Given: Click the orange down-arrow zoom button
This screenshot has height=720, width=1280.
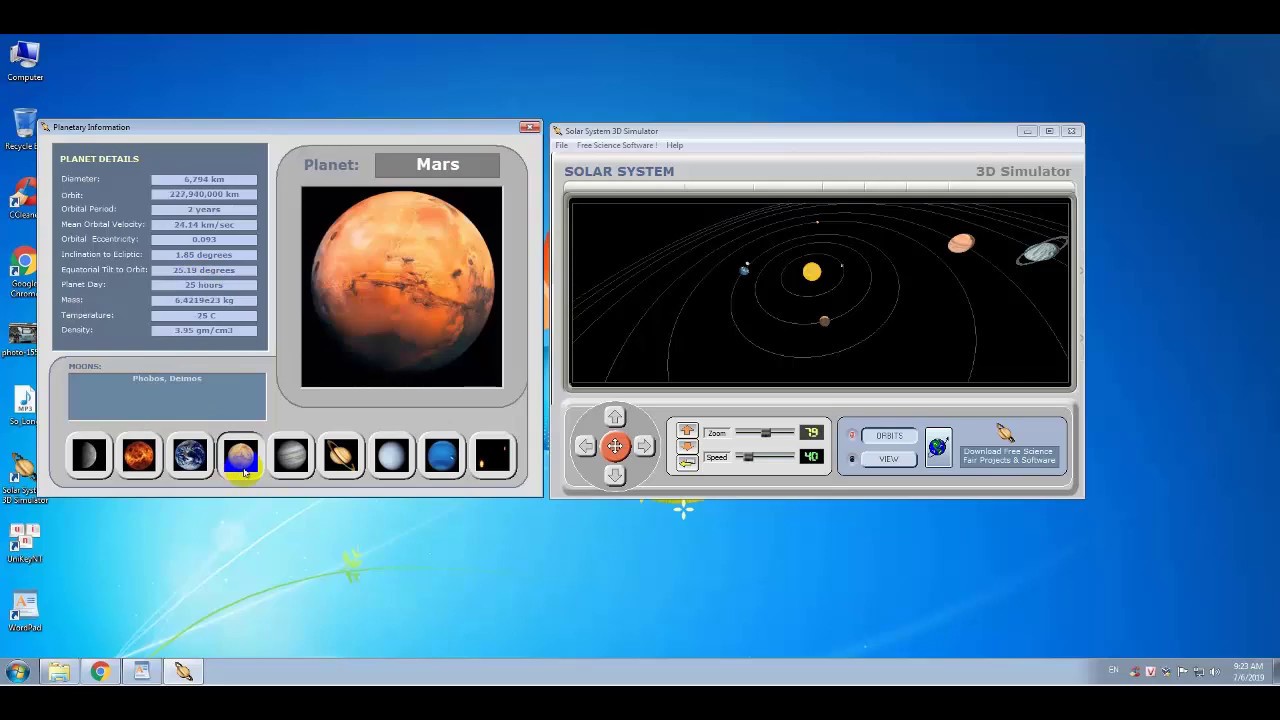Looking at the screenshot, I should pyautogui.click(x=686, y=446).
